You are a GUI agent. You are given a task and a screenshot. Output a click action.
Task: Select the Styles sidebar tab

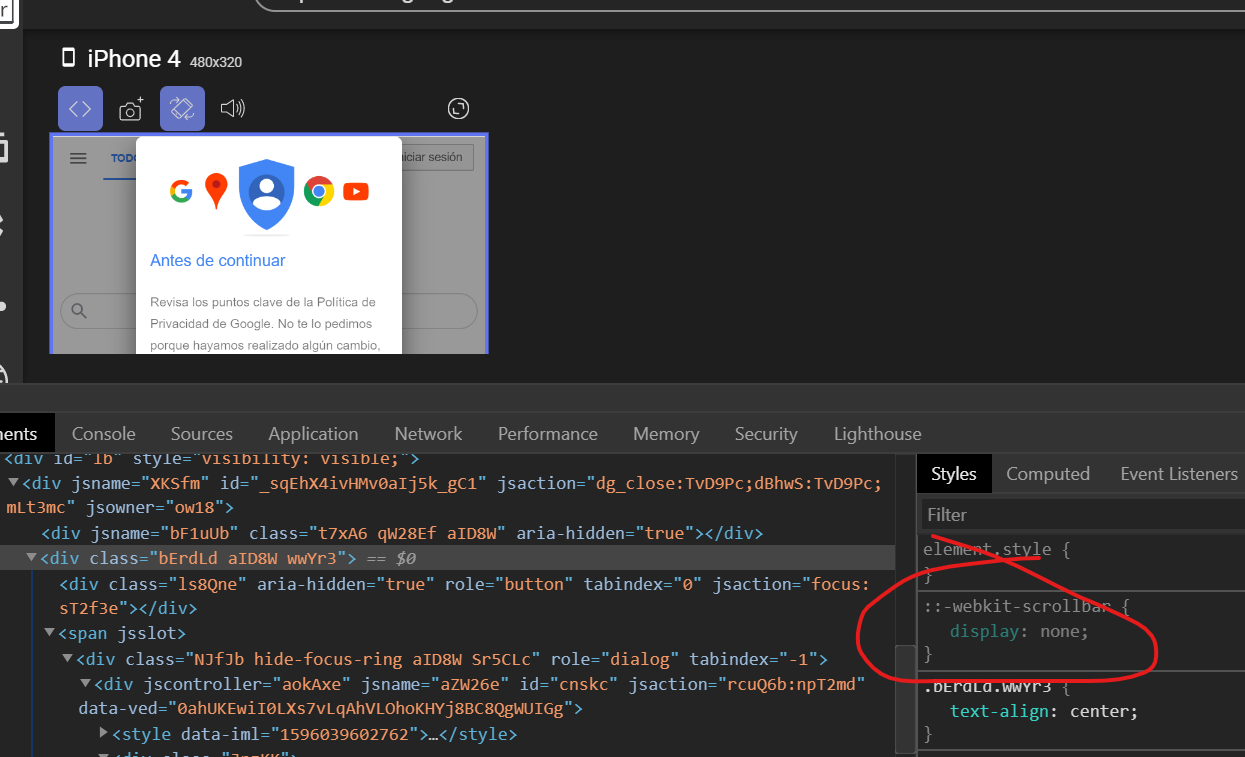pyautogui.click(x=954, y=474)
